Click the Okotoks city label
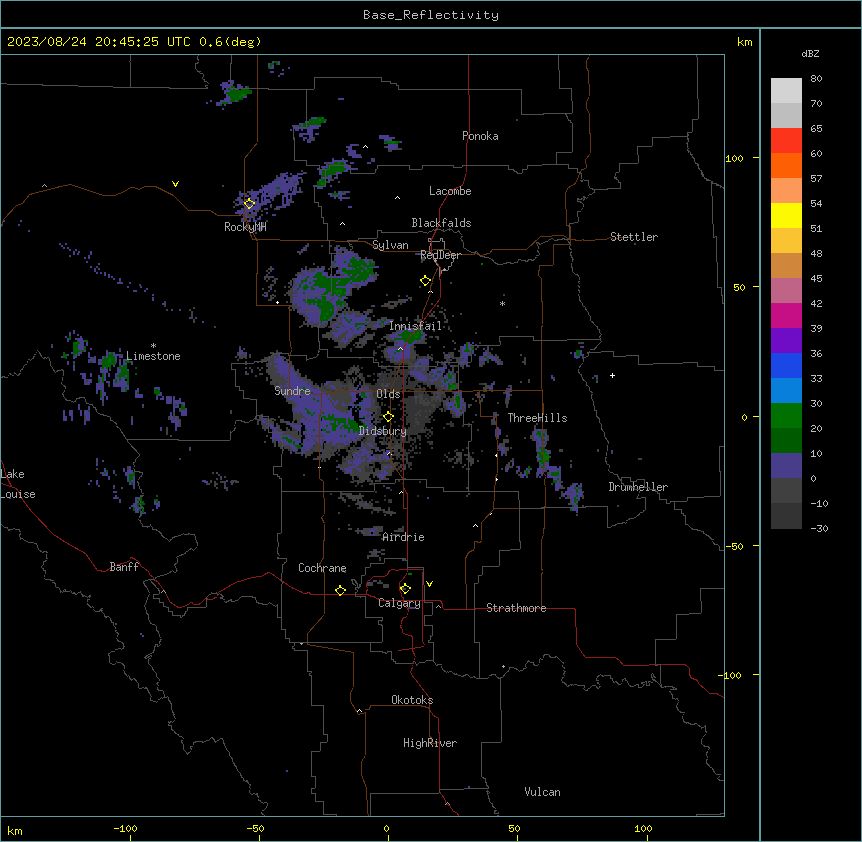 pyautogui.click(x=412, y=700)
